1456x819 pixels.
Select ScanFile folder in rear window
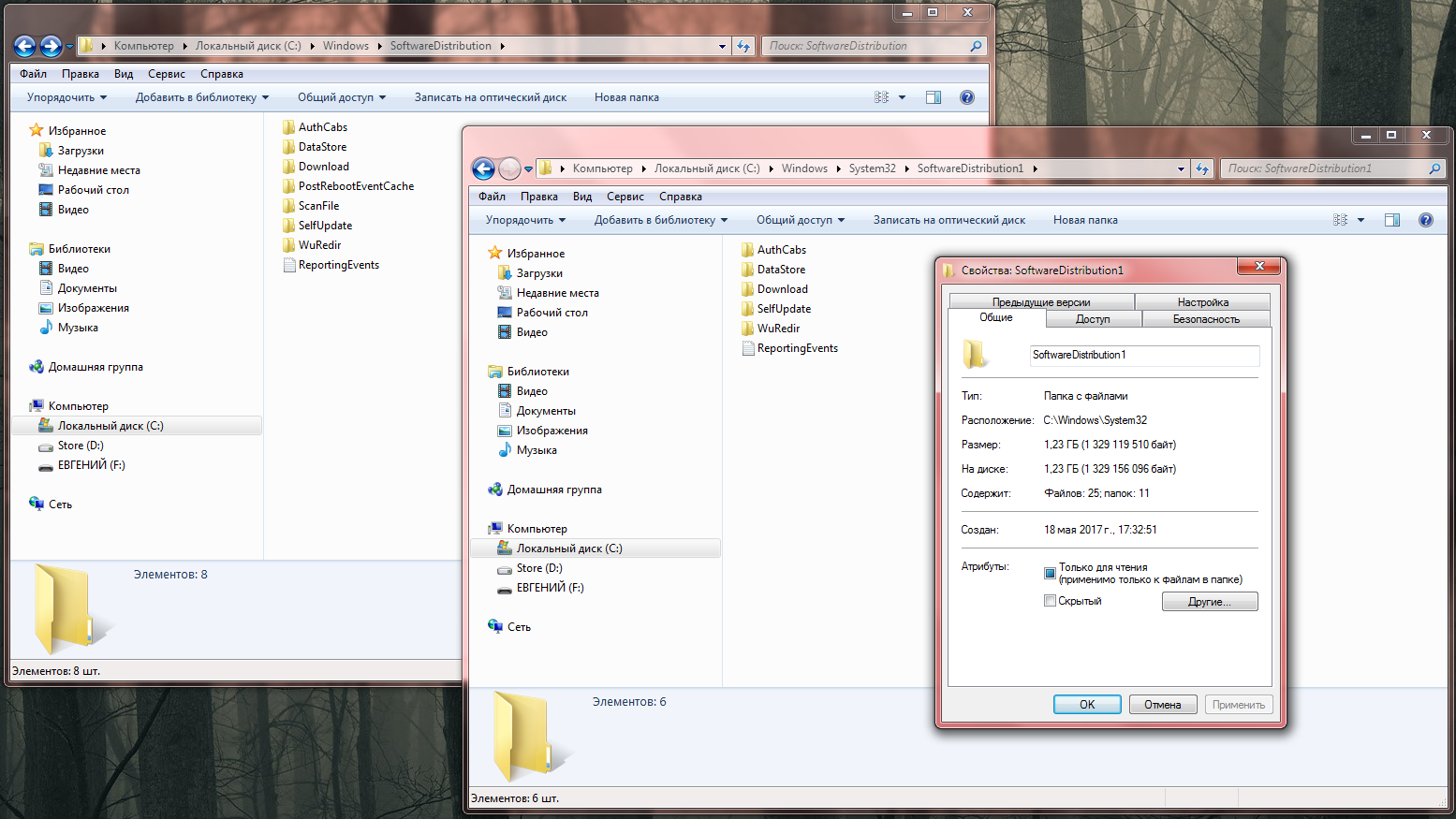311,206
